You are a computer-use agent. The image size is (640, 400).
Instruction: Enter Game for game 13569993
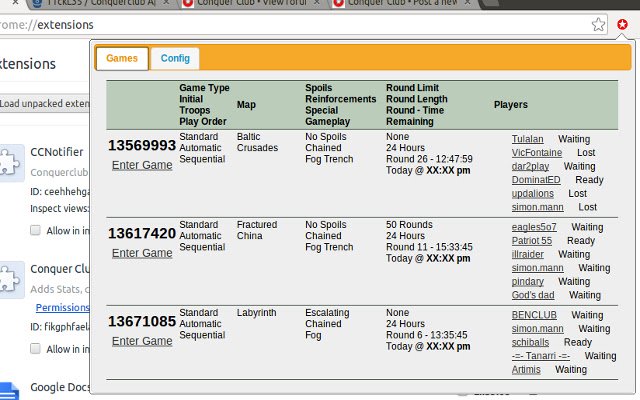(x=142, y=165)
